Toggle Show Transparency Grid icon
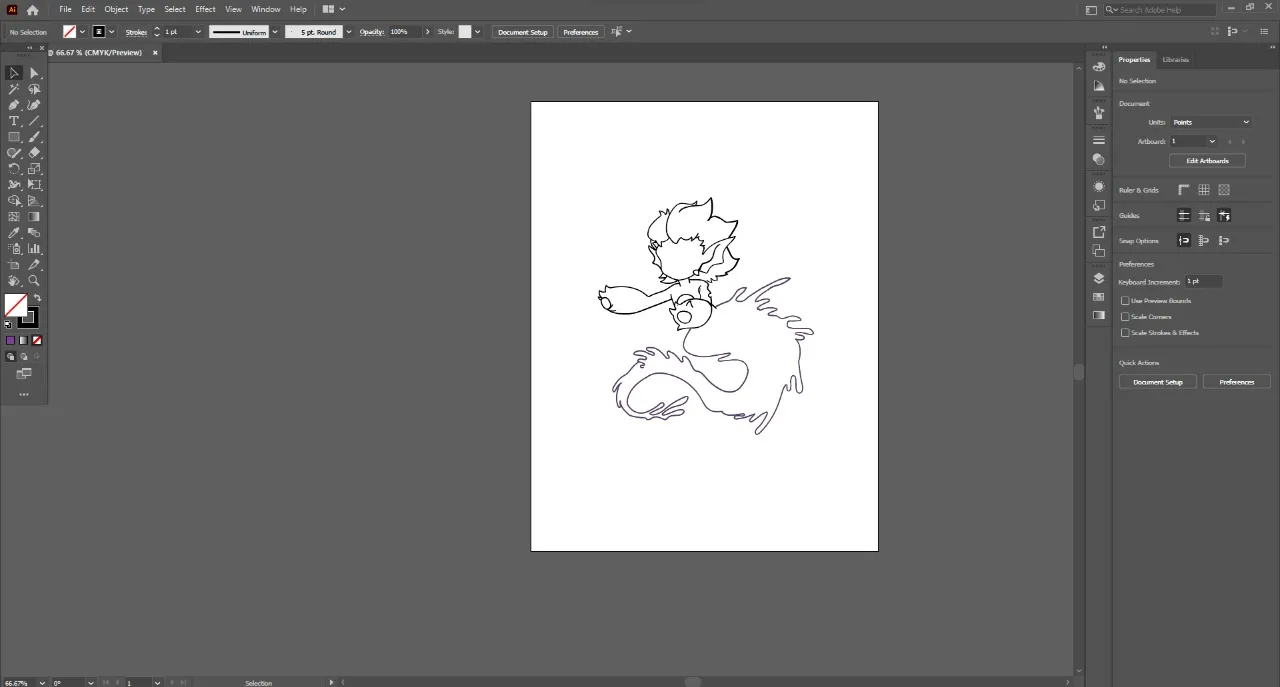Viewport: 1280px width, 687px height. [1224, 190]
